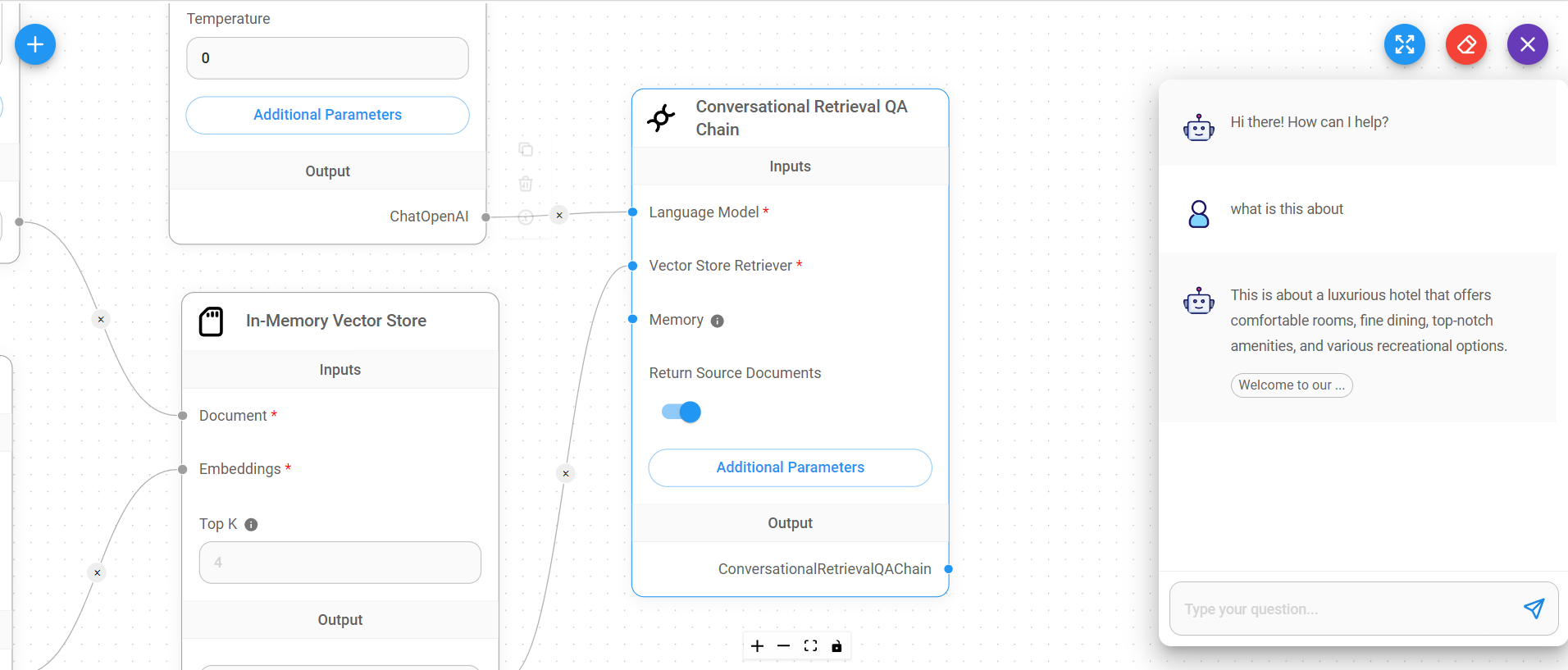Toggle Return Source Documents switch

(681, 412)
